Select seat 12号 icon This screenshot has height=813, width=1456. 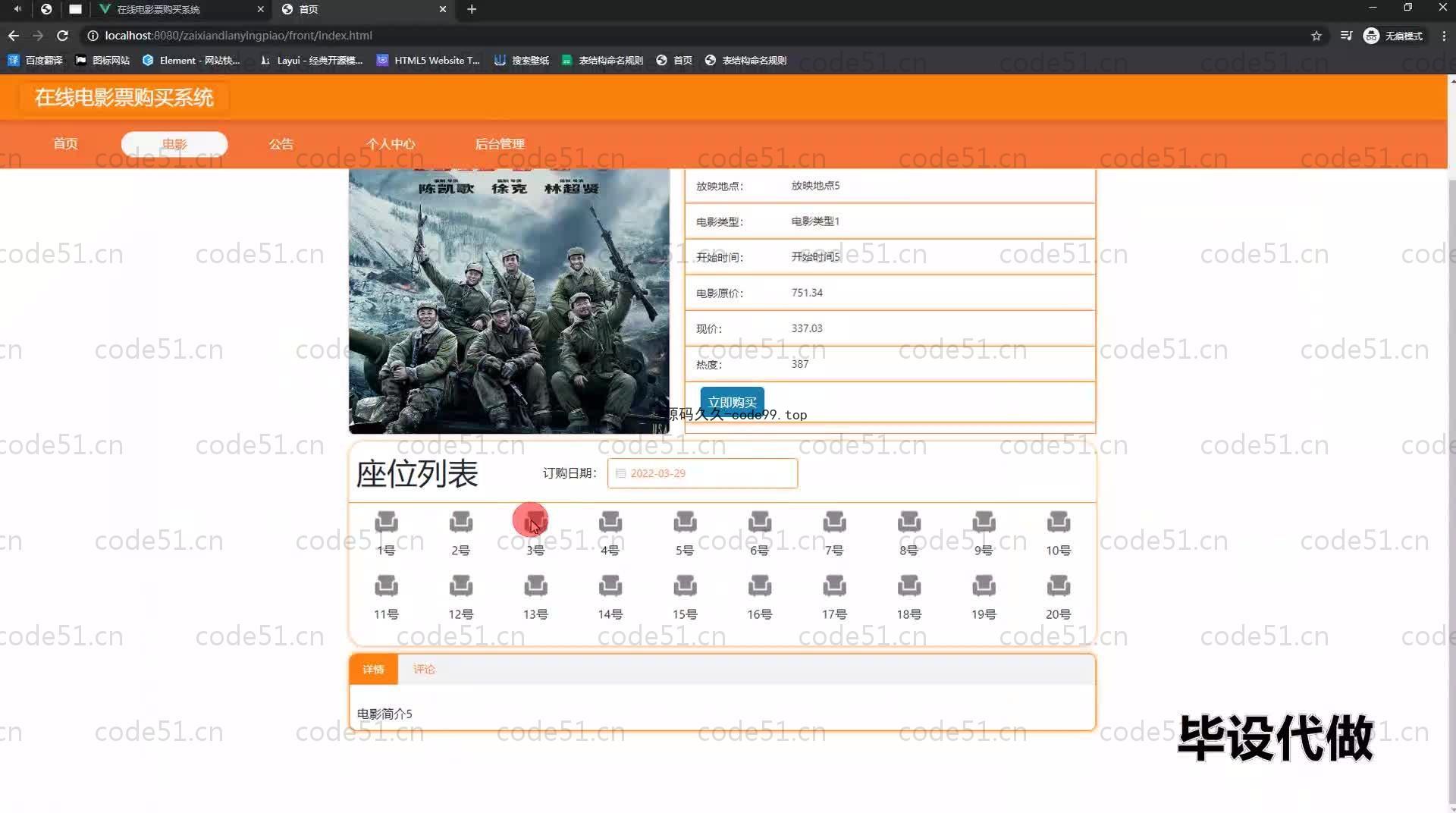pos(460,585)
